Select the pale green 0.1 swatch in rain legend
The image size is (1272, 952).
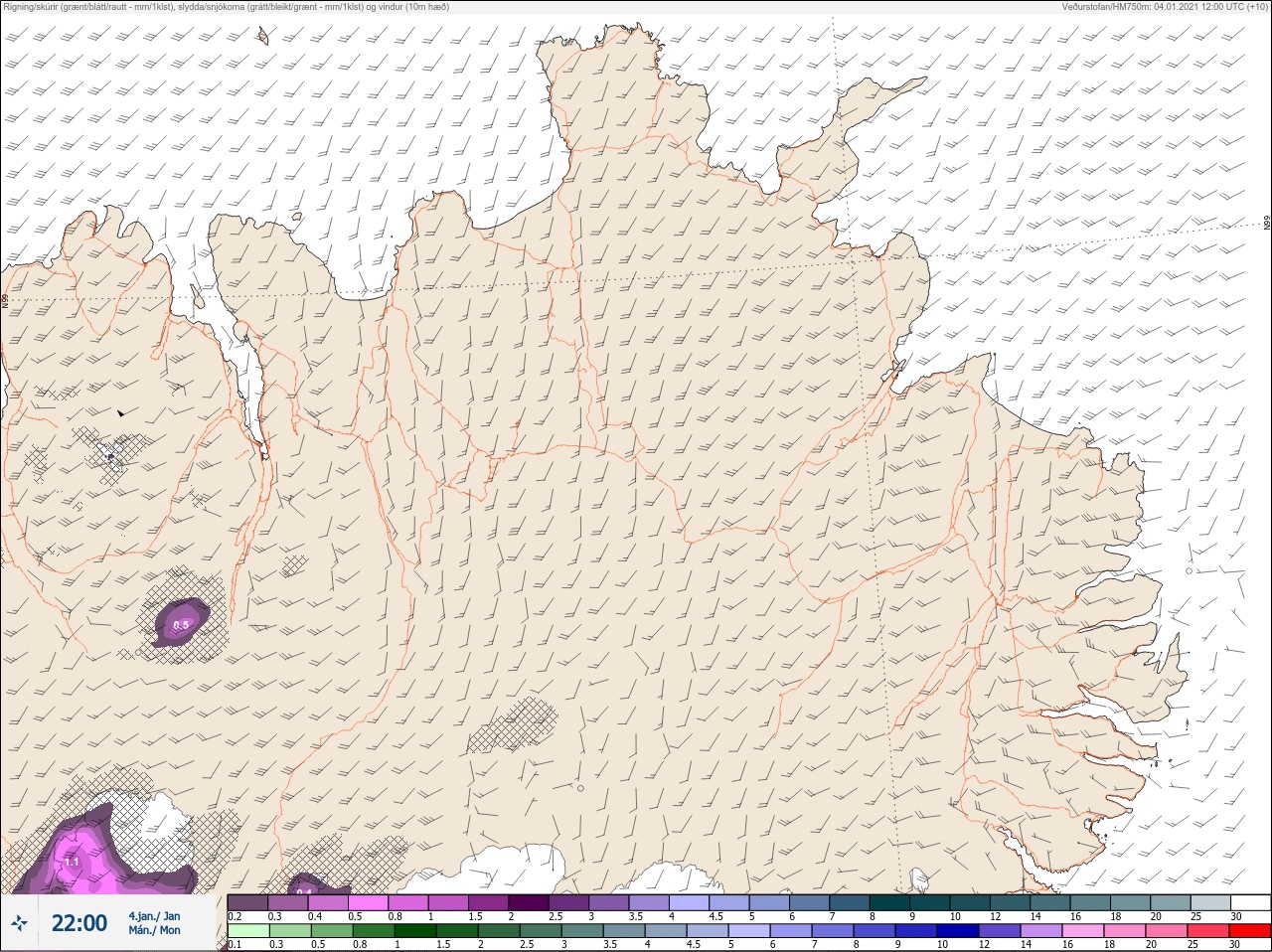click(248, 931)
